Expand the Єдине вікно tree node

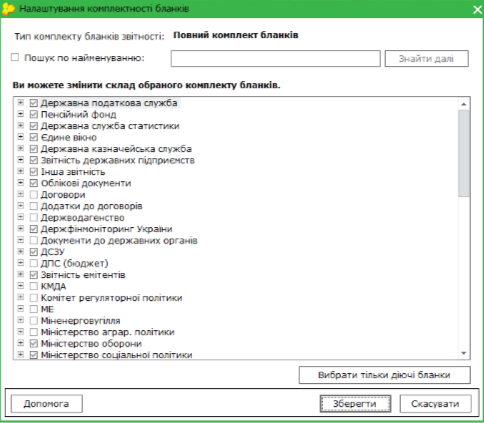click(21, 137)
